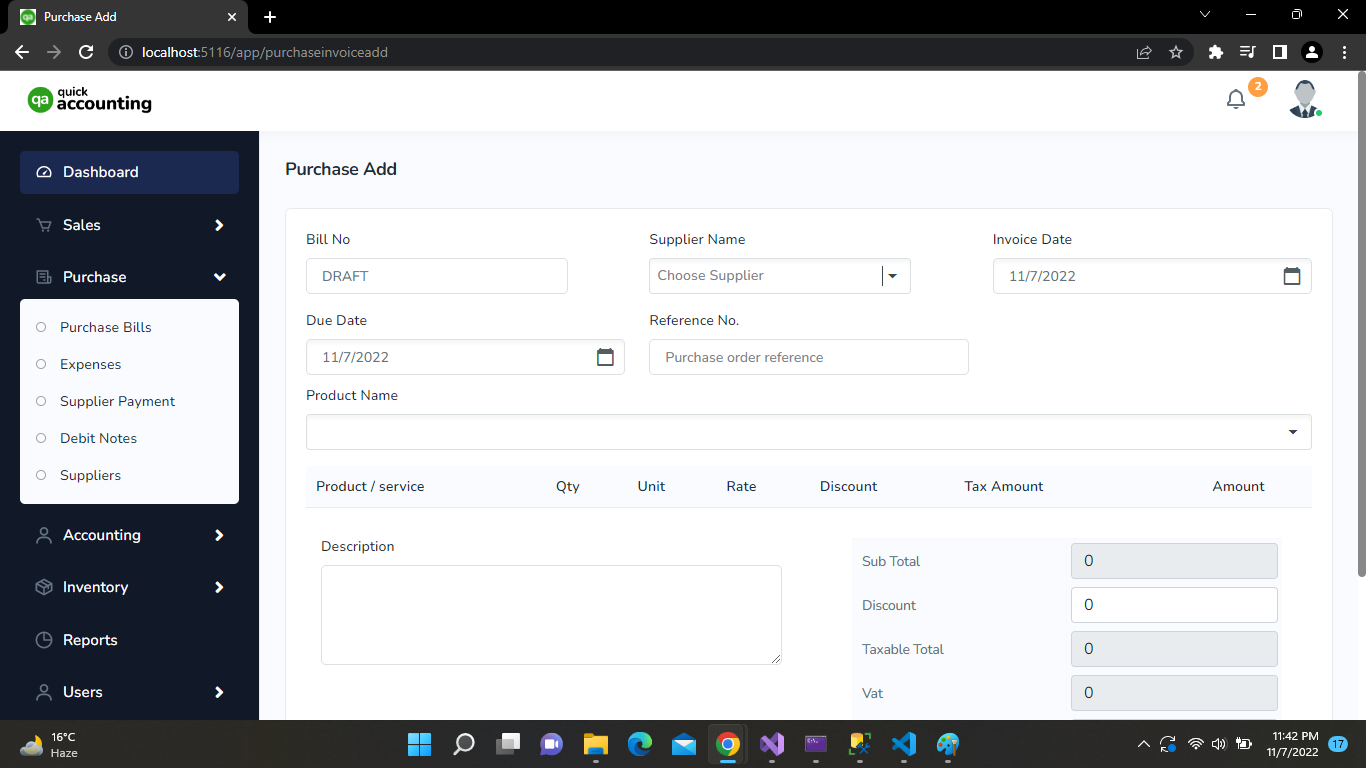
Task: Reload the page in browser
Action: point(86,52)
